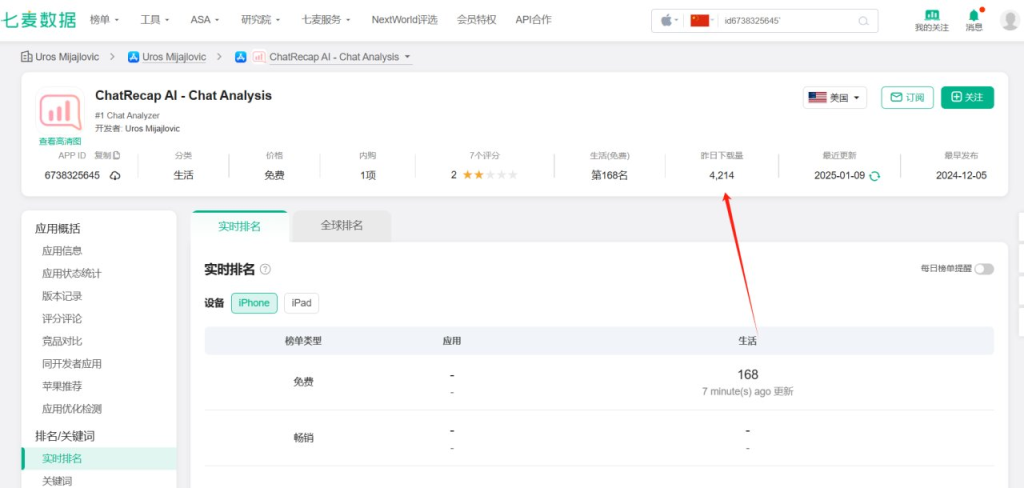The width and height of the screenshot is (1024, 488).
Task: Switch to the 全球排名 tab
Action: click(342, 226)
